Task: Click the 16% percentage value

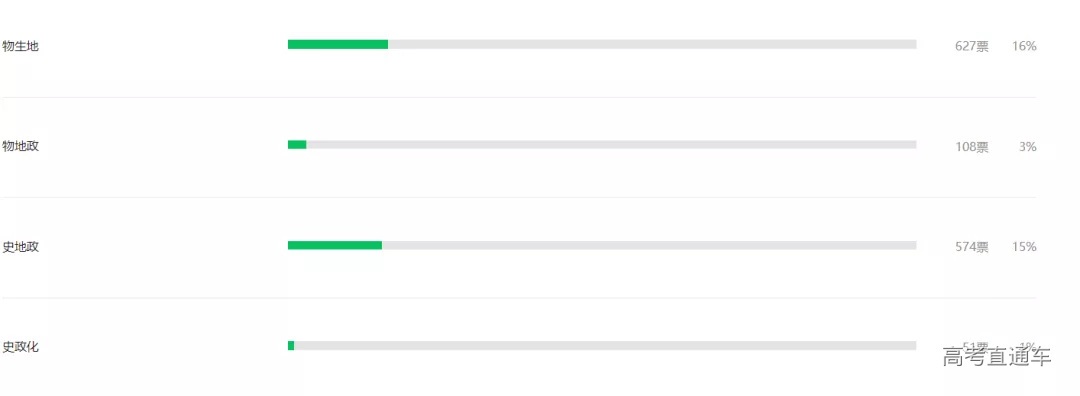Action: tap(1024, 46)
